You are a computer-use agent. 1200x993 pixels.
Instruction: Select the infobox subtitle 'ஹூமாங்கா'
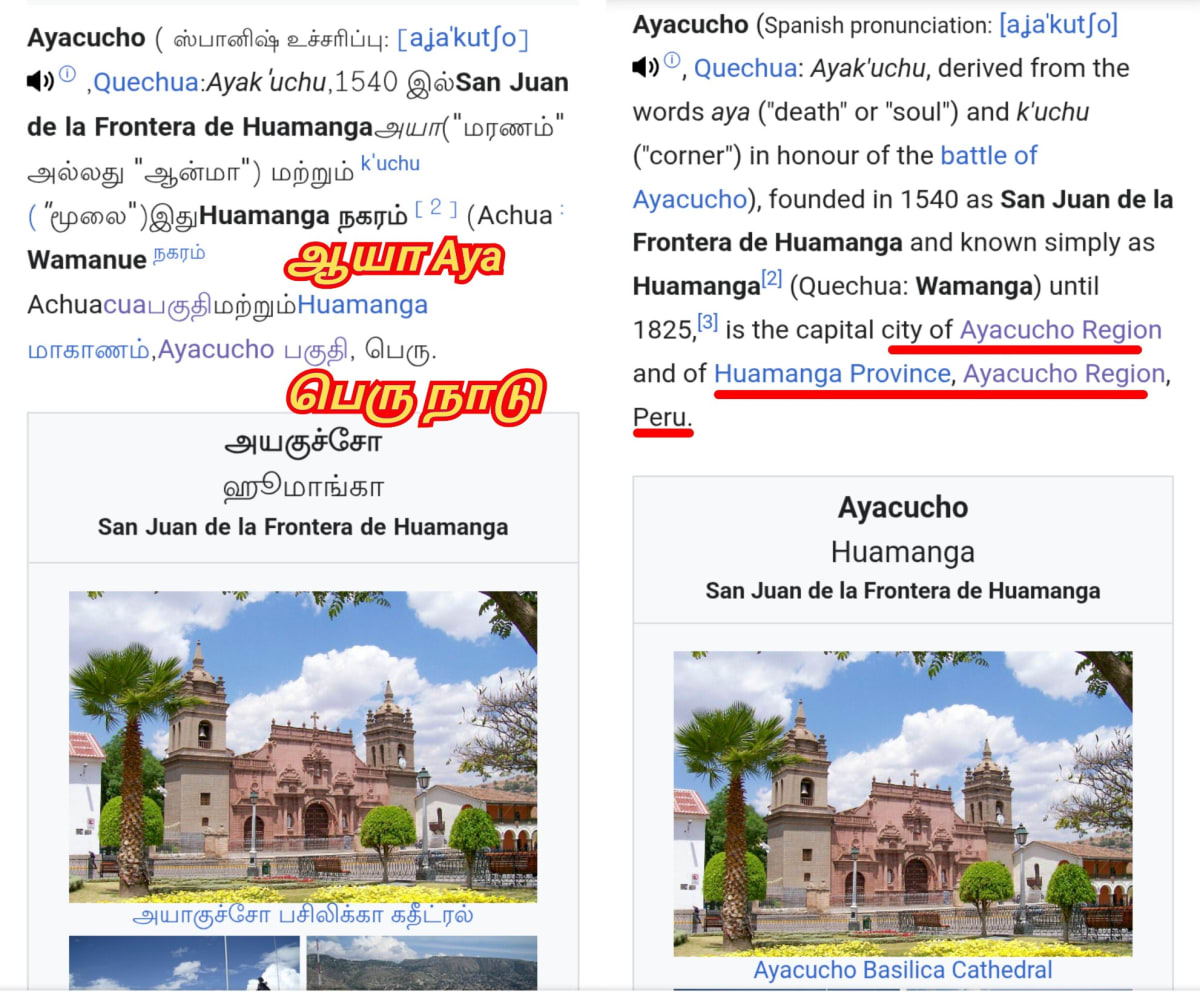(303, 488)
